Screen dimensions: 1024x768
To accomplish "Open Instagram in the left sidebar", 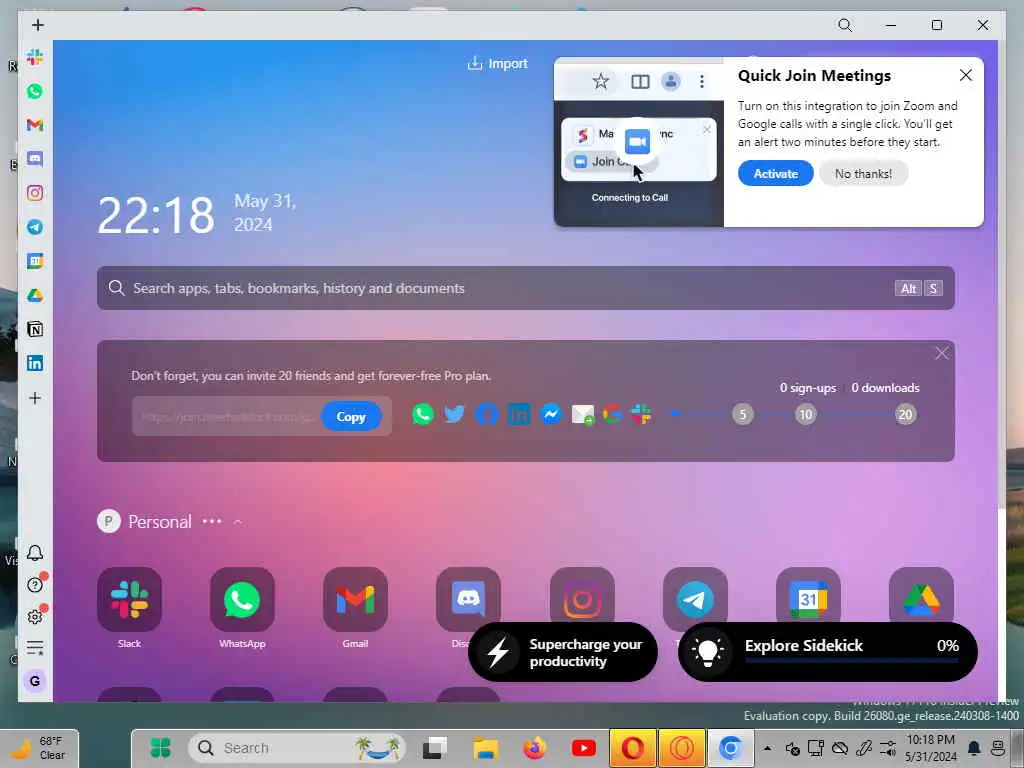I will [35, 193].
